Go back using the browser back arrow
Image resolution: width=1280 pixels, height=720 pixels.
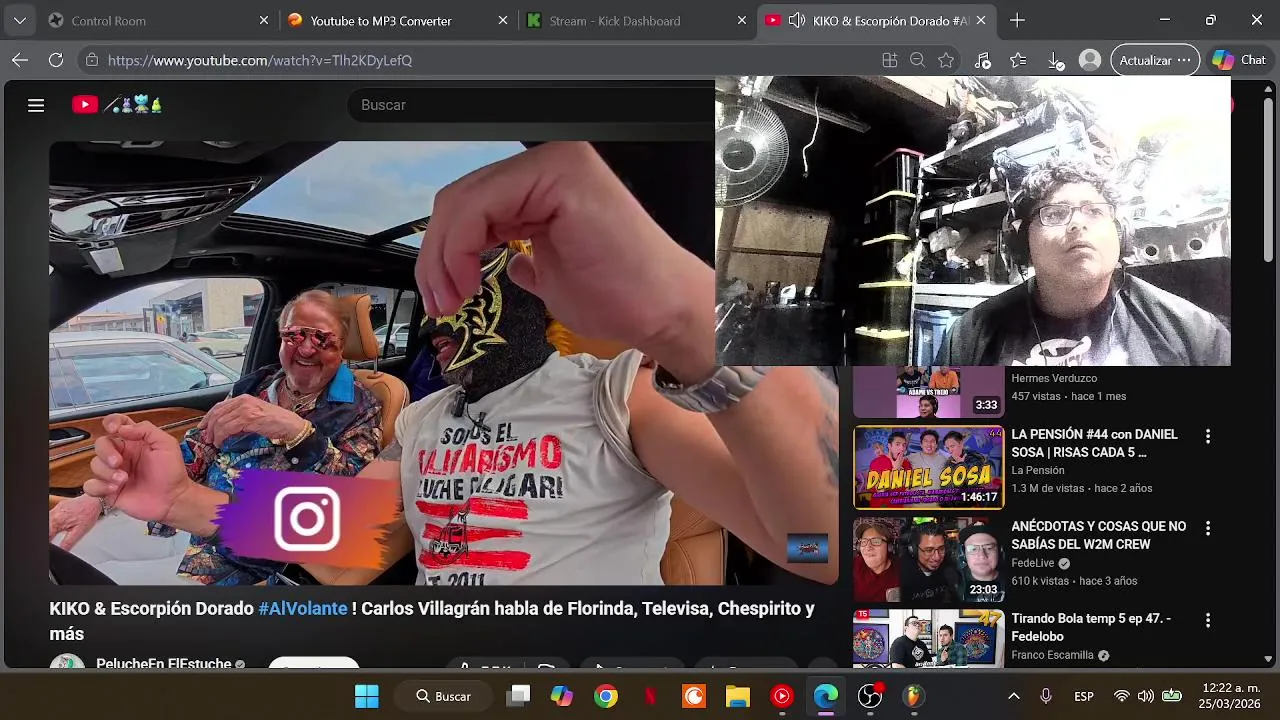(x=20, y=60)
